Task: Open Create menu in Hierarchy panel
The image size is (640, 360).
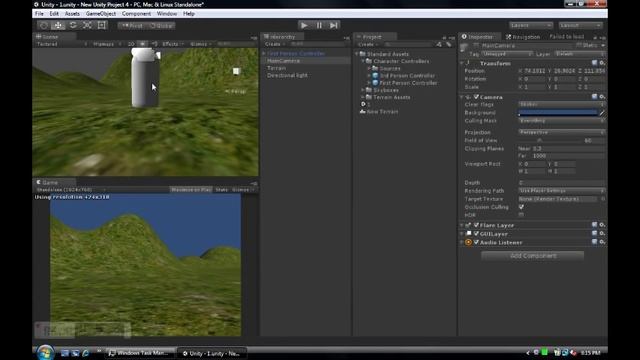Action: click(274, 44)
